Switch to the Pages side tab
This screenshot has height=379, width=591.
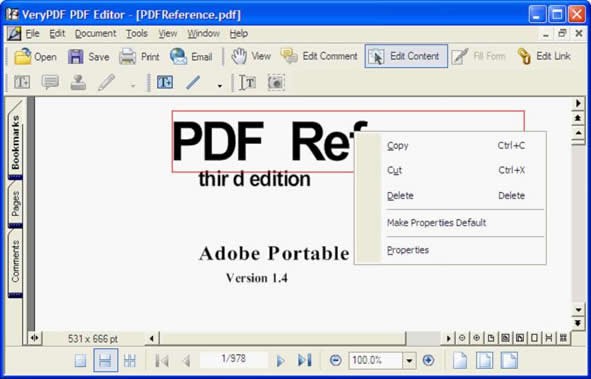tap(15, 204)
